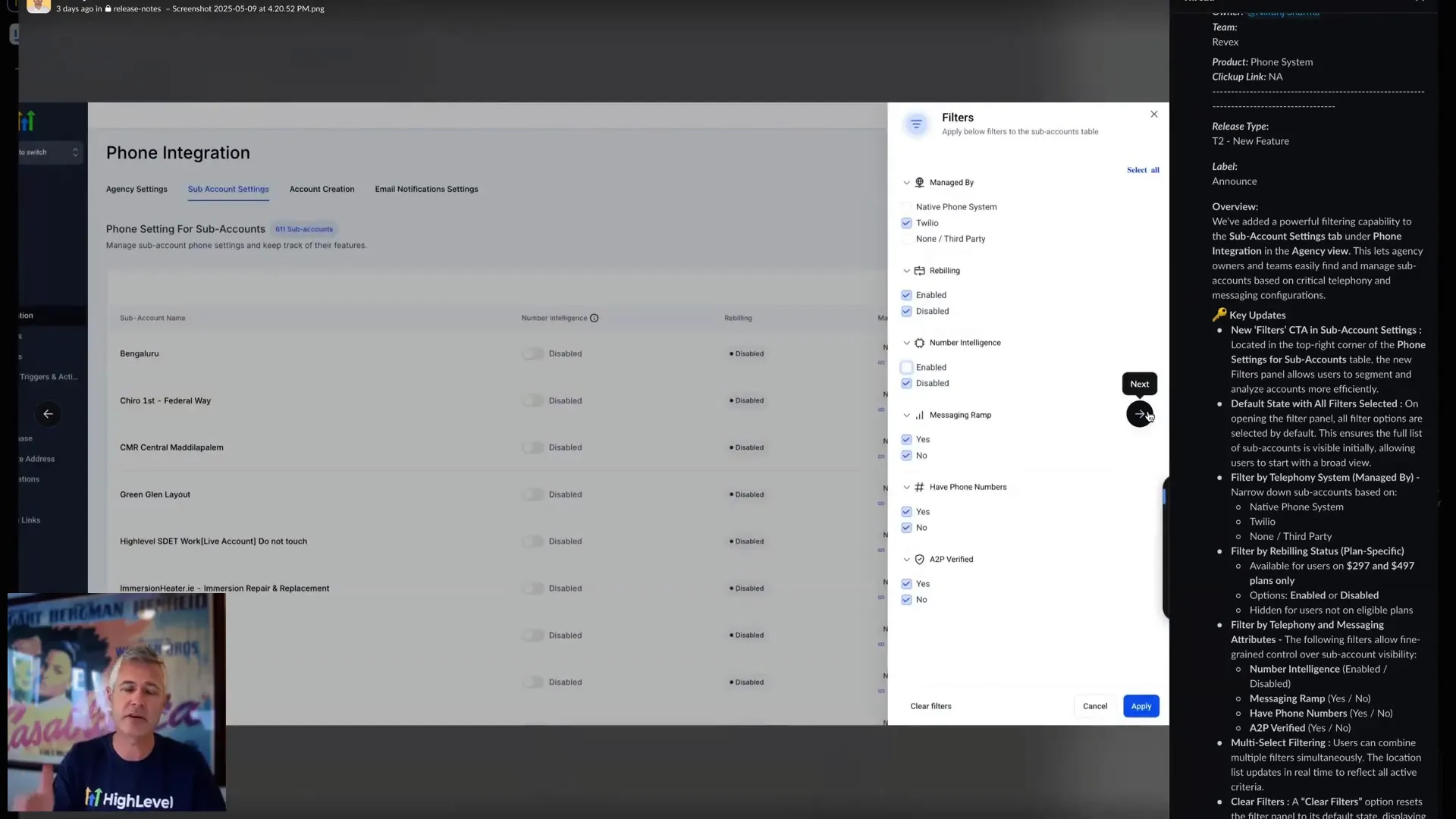Click the presenter webcam thumbnail
1456x819 pixels.
(117, 702)
